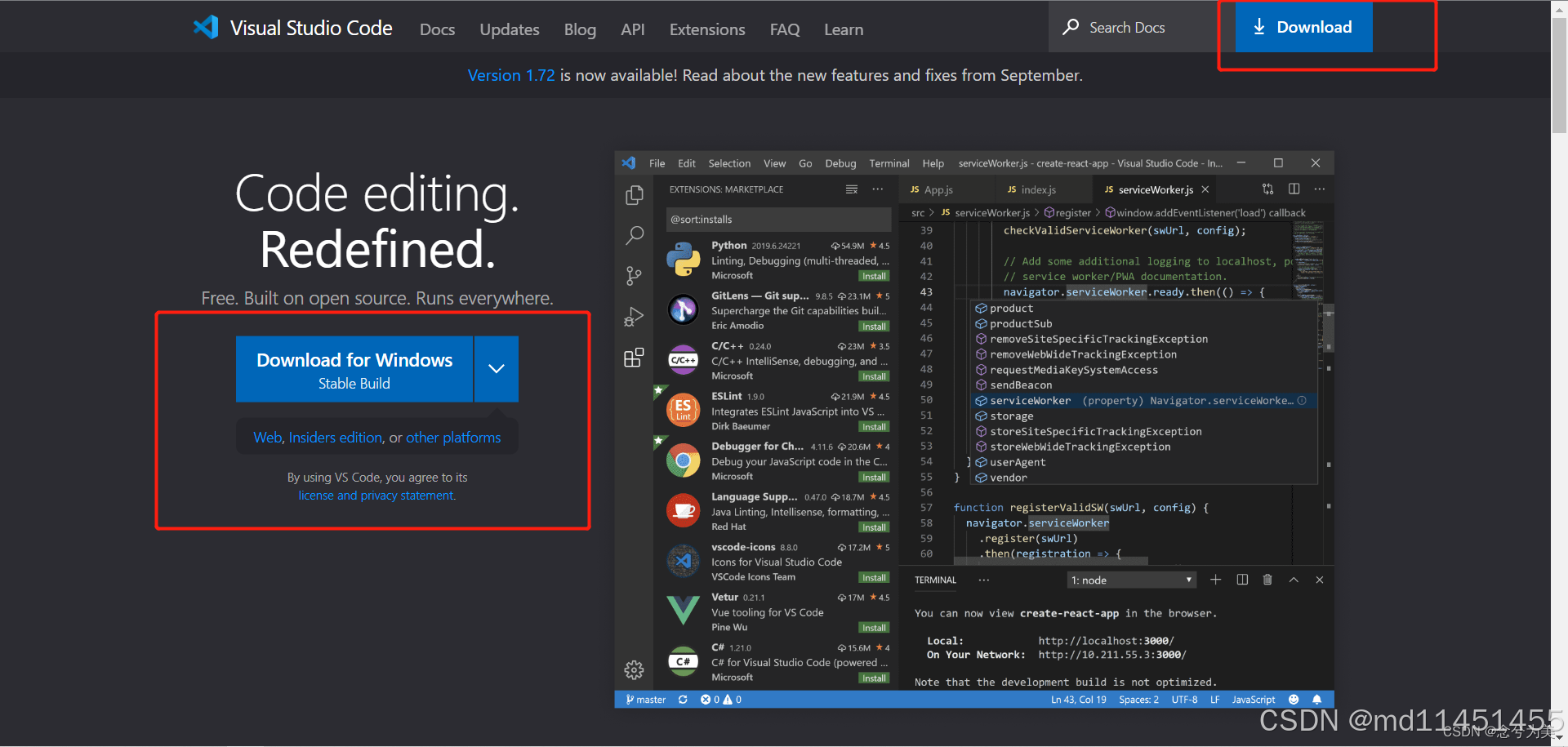This screenshot has width=1568, height=747.
Task: Open the Version 1.72 release link
Action: [x=511, y=75]
